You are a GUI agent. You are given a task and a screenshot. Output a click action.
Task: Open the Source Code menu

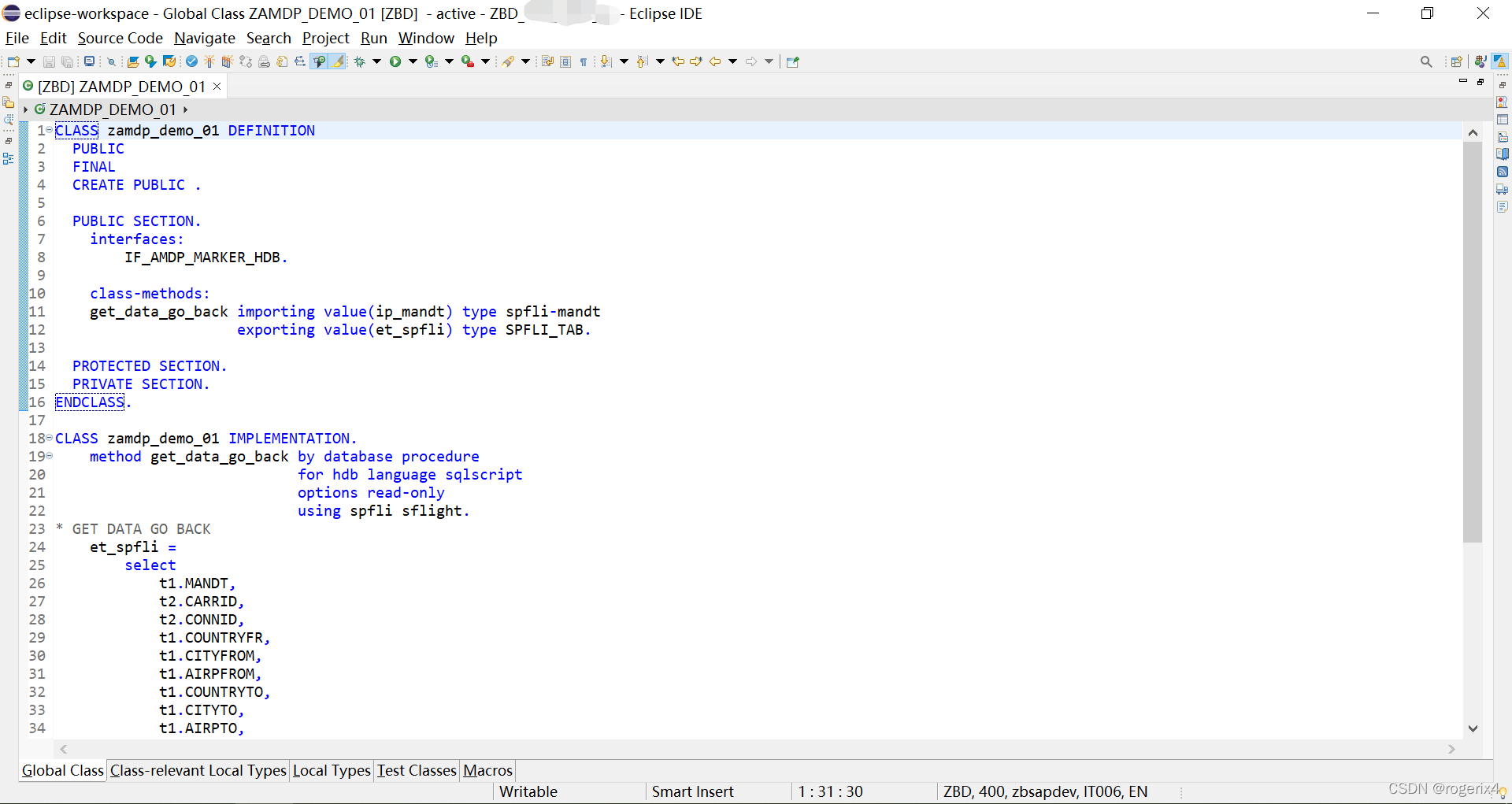120,38
